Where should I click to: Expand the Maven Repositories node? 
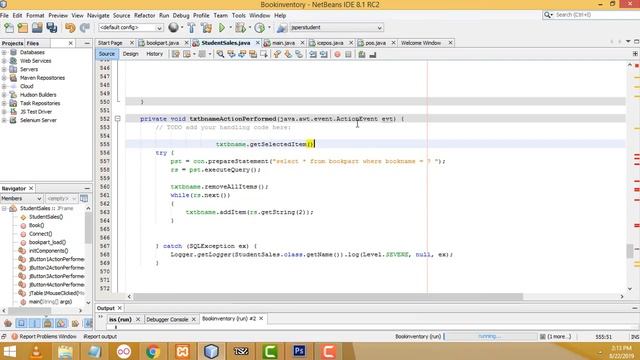click(x=4, y=78)
